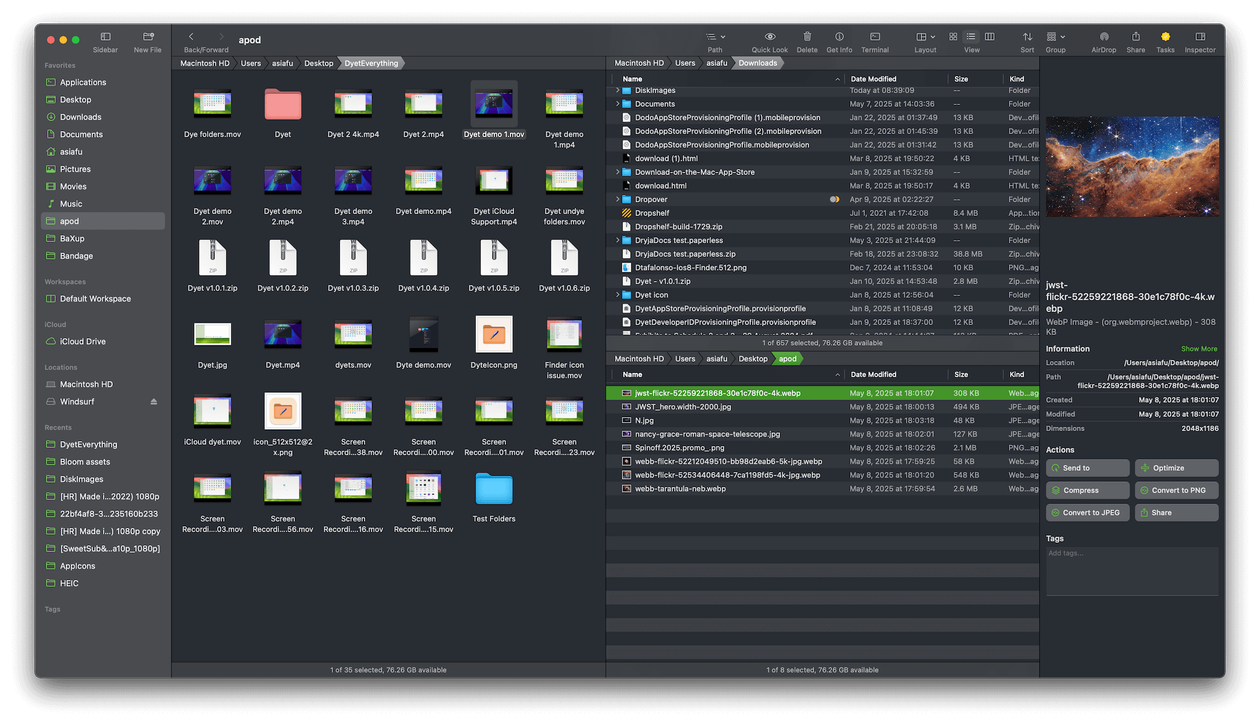This screenshot has height=724, width=1260.
Task: Click the Desktop breadcrumb in left pane
Action: point(318,63)
